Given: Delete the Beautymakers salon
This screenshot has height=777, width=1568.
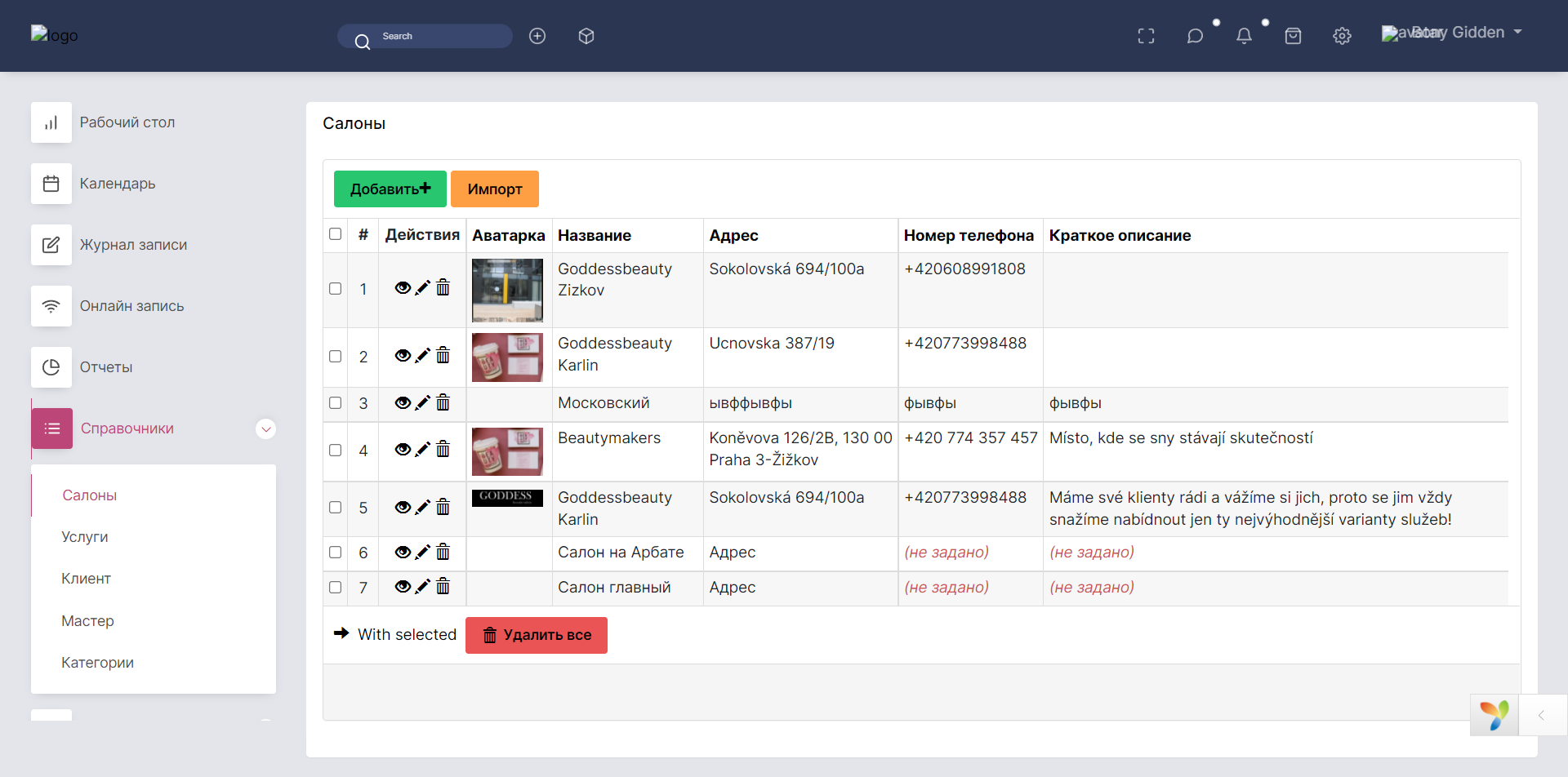Looking at the screenshot, I should click(x=443, y=449).
